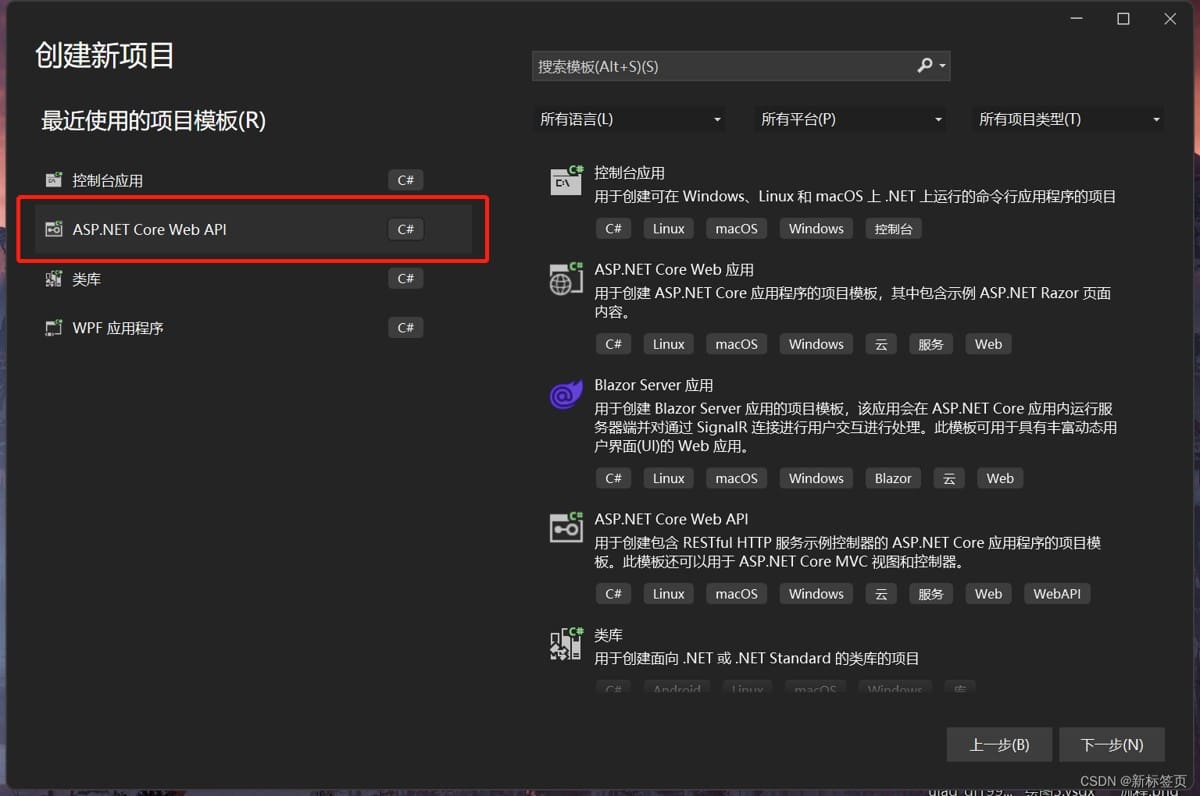Screen dimensions: 1200x796
Task: Click the C# badge beside recent WPF 应用程序
Action: [x=405, y=328]
